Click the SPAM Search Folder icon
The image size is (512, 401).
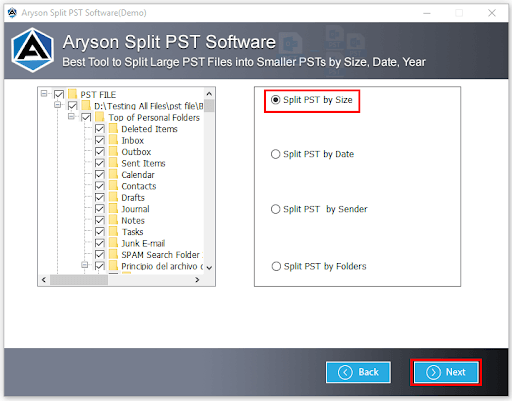[x=114, y=254]
